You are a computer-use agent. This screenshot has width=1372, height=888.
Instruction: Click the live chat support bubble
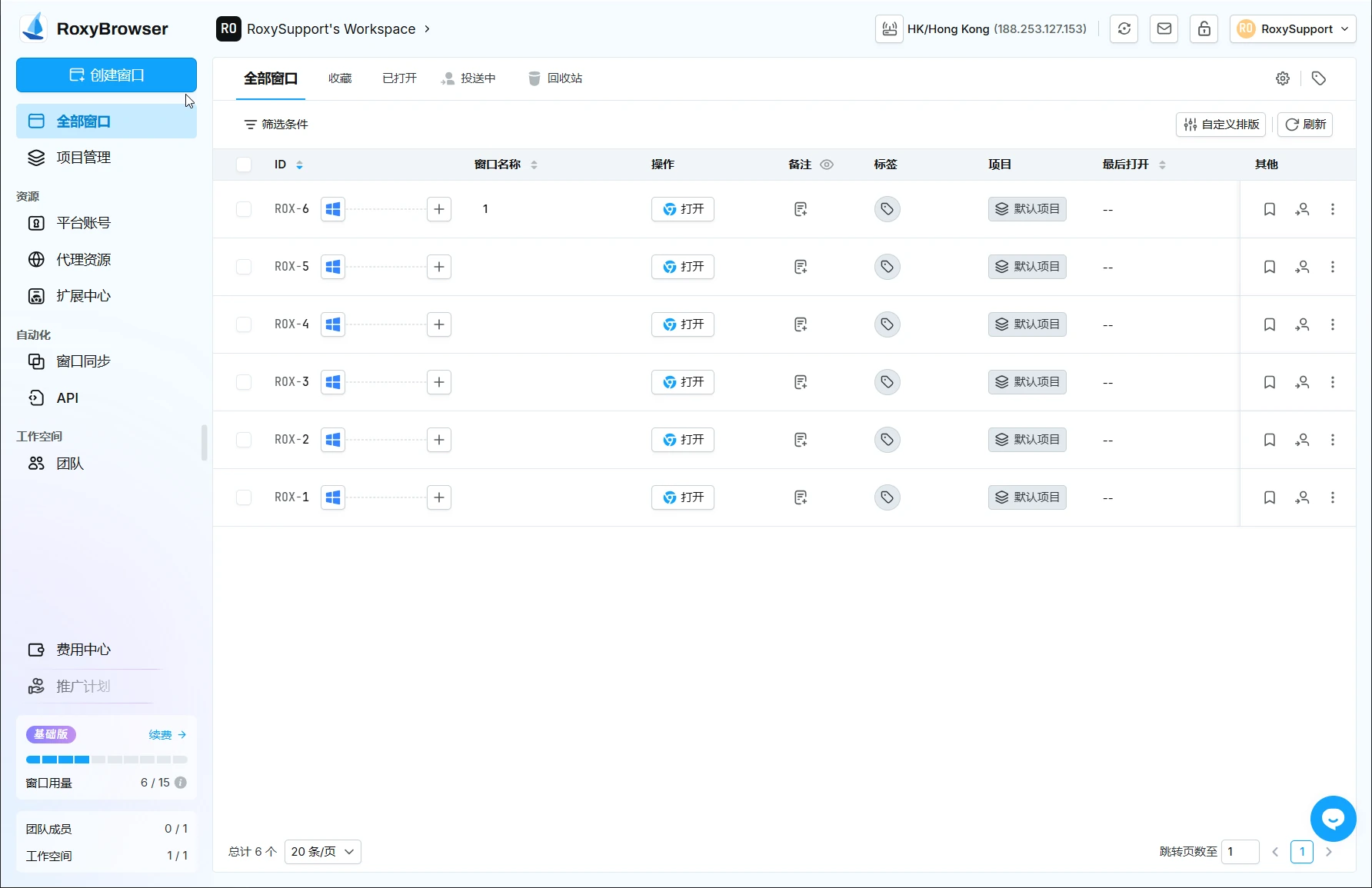point(1333,819)
